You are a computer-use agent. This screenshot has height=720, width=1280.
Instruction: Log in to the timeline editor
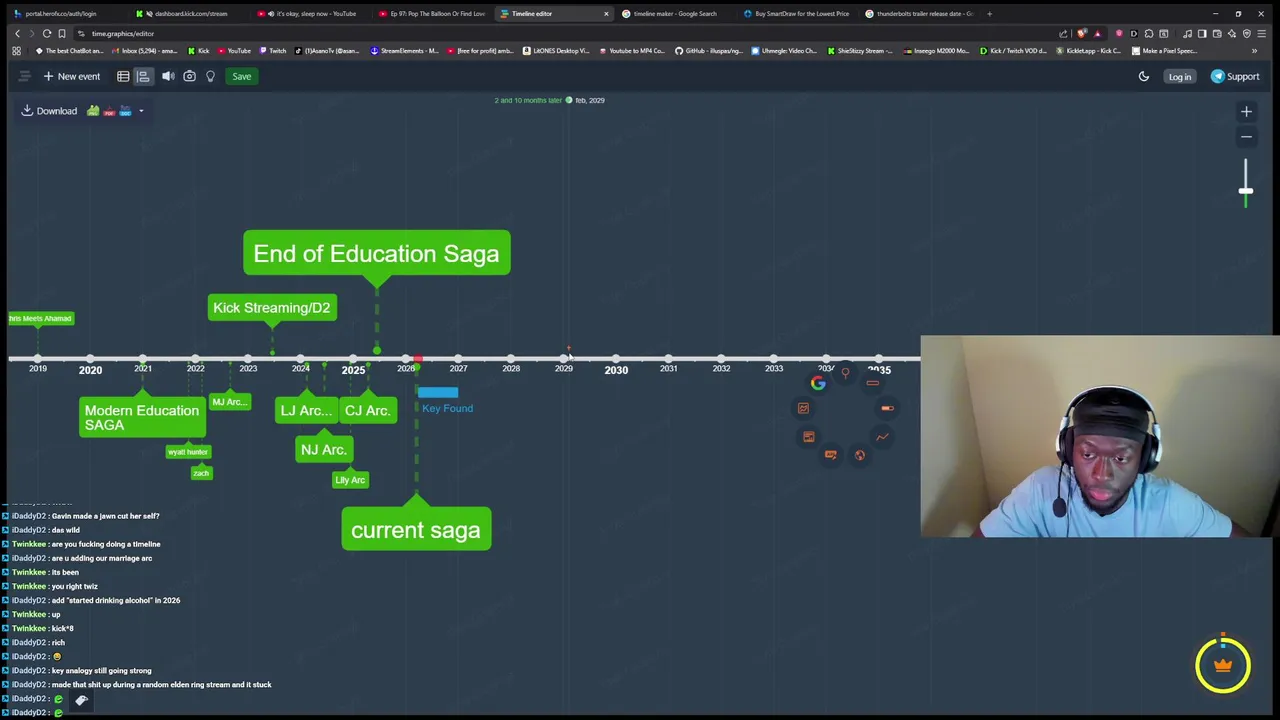[1180, 76]
